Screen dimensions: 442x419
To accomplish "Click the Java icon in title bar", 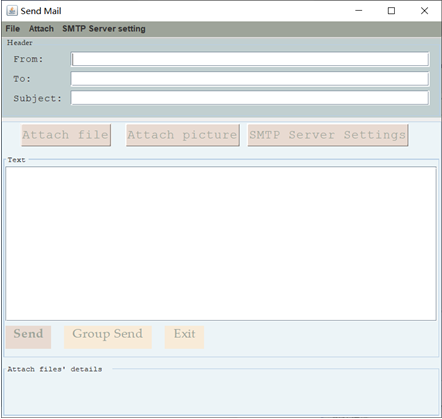I will click(12, 11).
